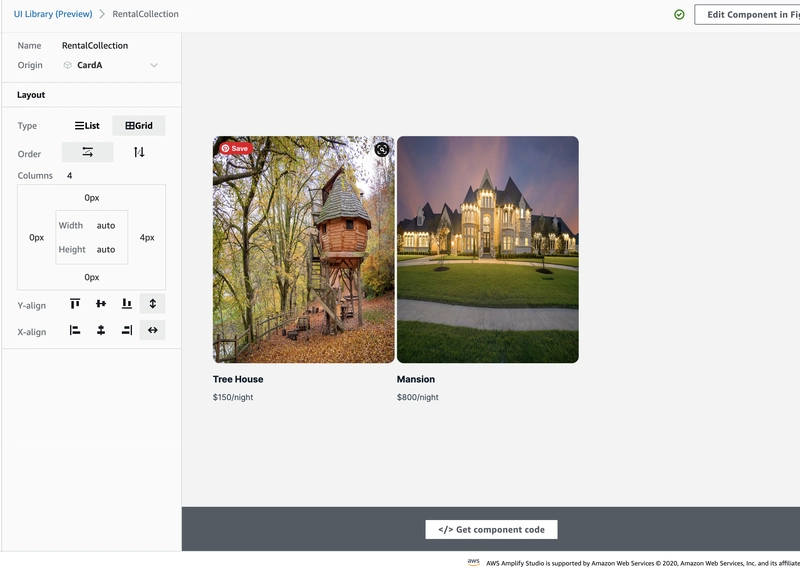Click Edit Component in Figma button
800x568 pixels.
point(747,15)
